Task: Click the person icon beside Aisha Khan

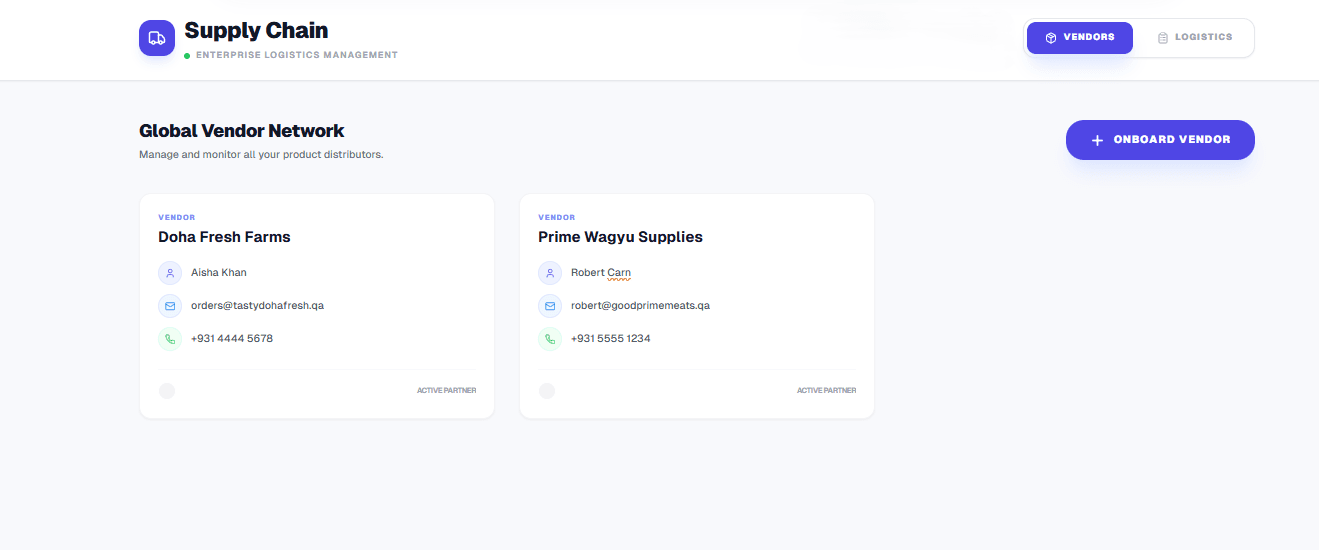Action: tap(170, 273)
